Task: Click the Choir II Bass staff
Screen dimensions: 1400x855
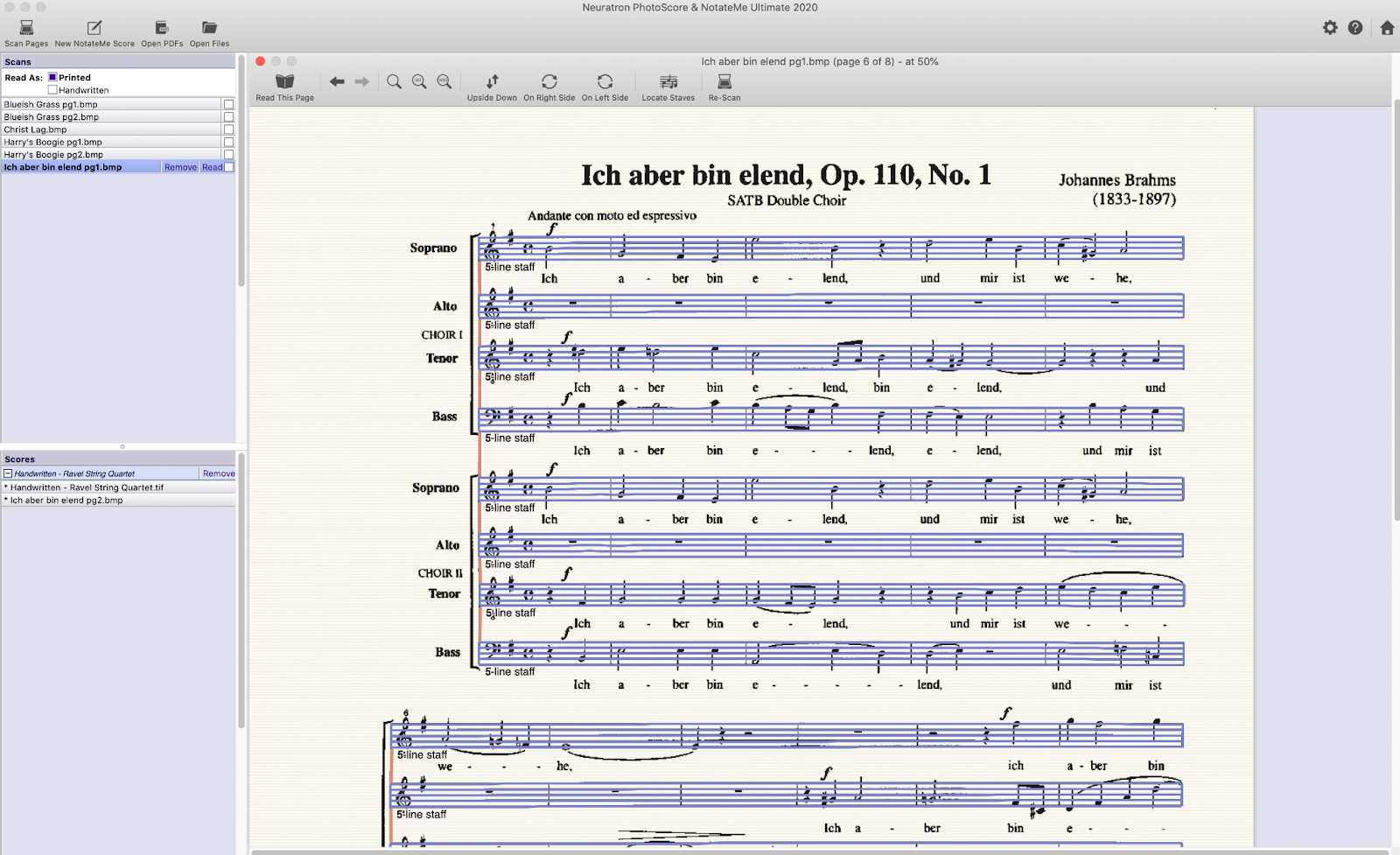Action: (831, 653)
